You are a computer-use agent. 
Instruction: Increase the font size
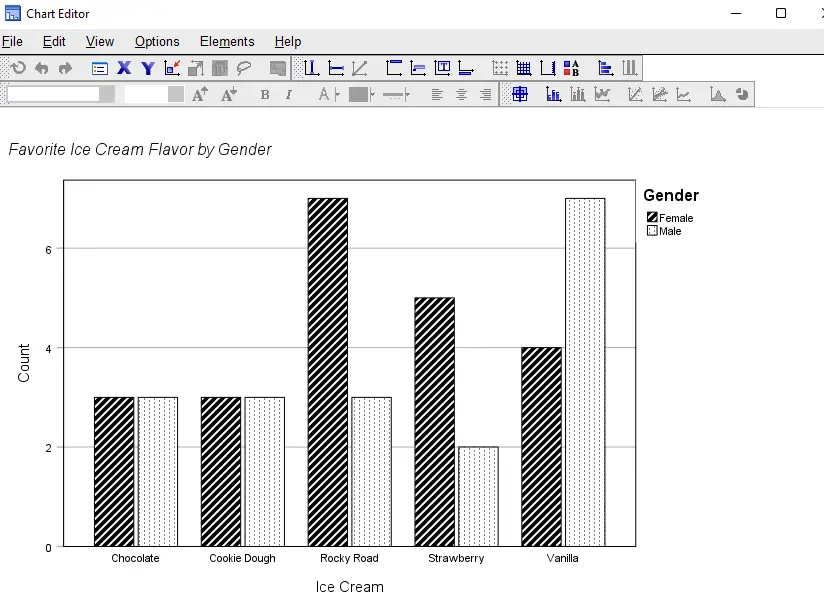(199, 95)
